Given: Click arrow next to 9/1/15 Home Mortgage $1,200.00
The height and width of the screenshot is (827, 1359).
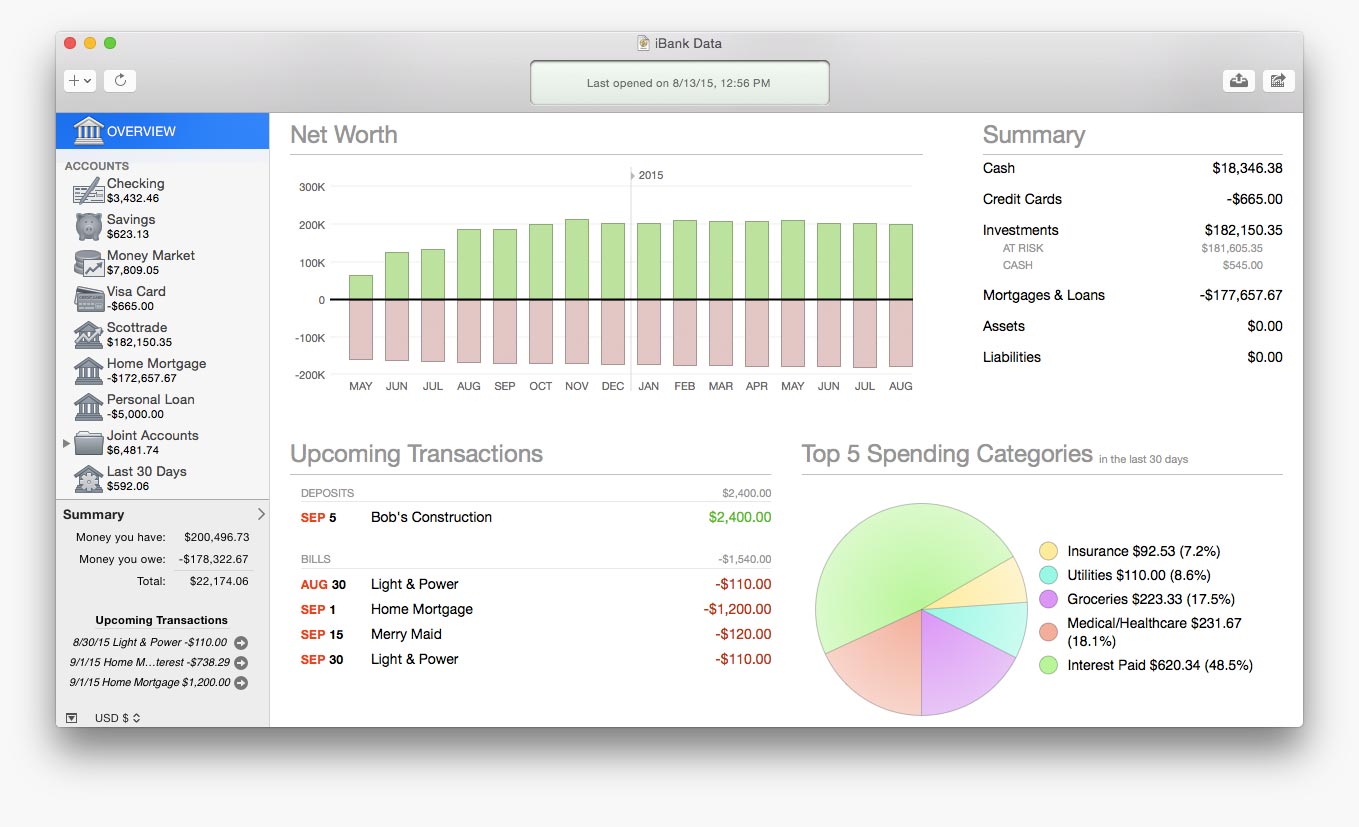Looking at the screenshot, I should (241, 683).
